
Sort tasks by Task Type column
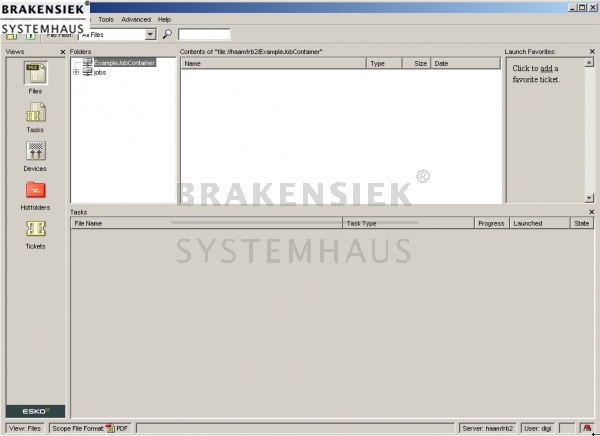[x=408, y=223]
